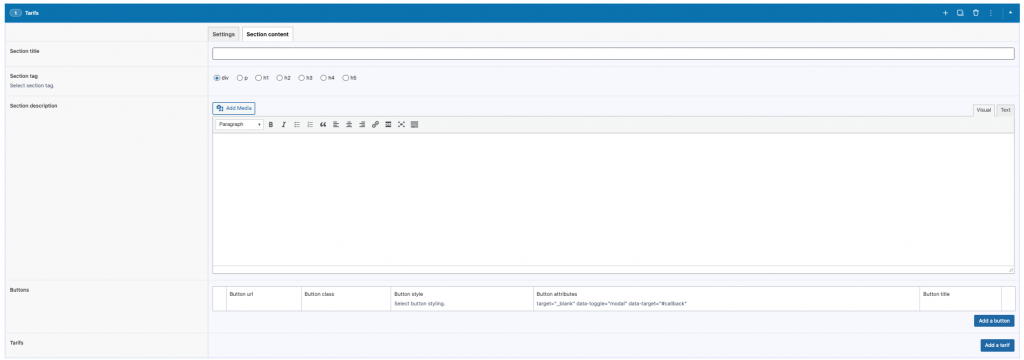Open fullscreen editor mode

pyautogui.click(x=402, y=124)
